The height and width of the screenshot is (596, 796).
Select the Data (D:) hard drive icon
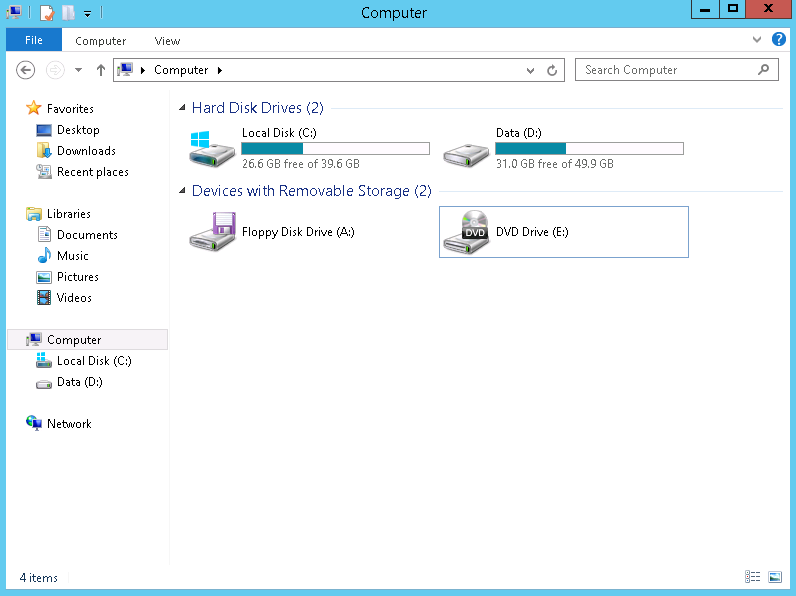point(466,148)
